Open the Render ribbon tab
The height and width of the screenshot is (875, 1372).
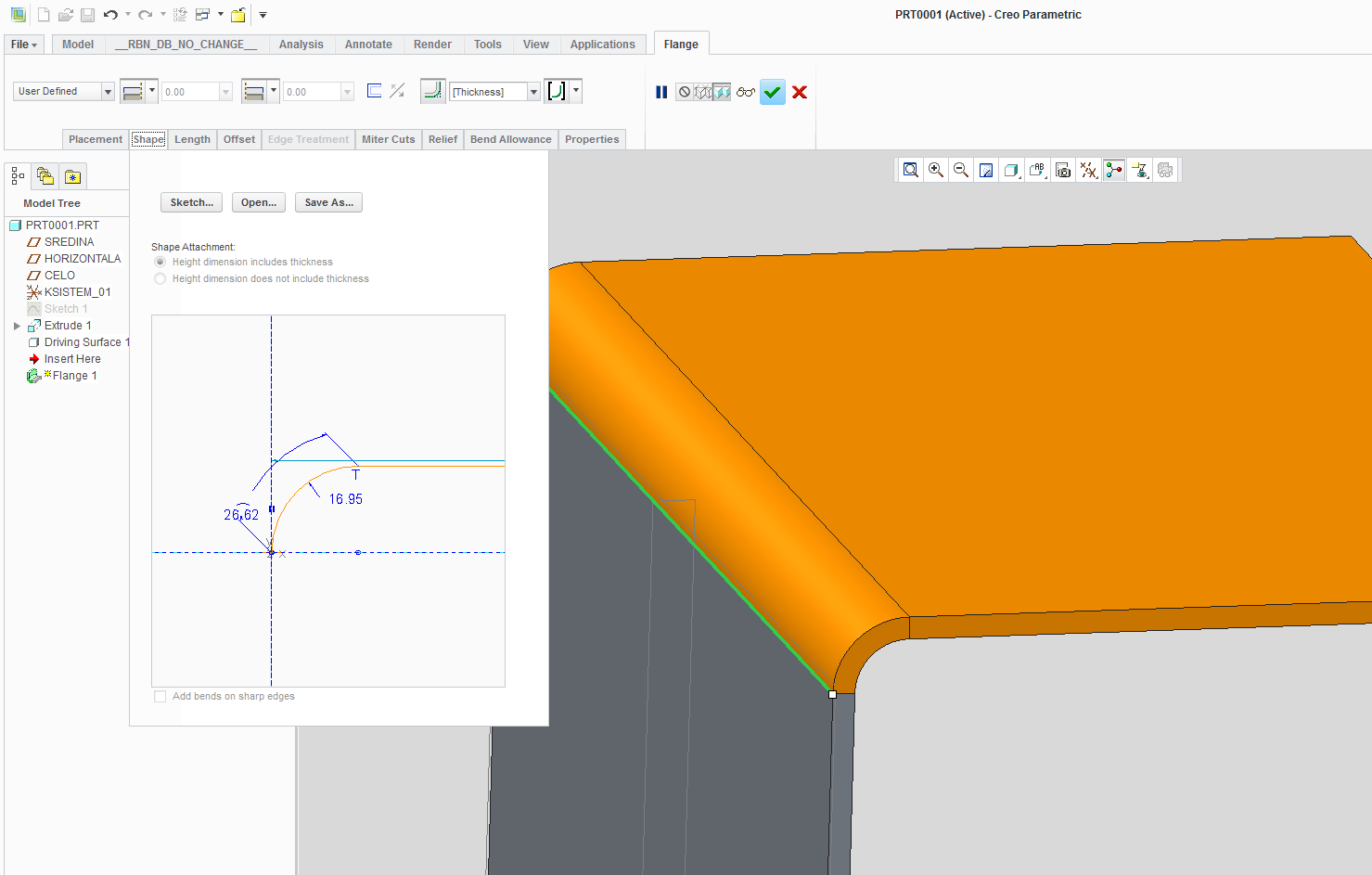point(432,45)
